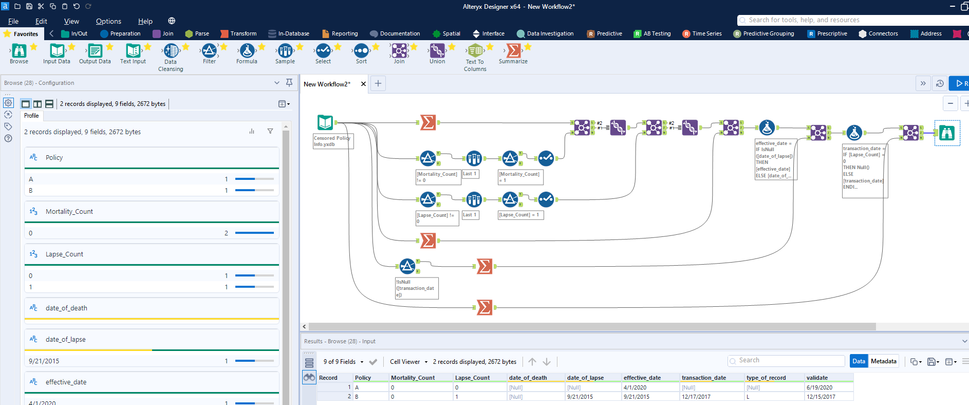969x405 pixels.
Task: Open the File menu
Action: pos(14,21)
